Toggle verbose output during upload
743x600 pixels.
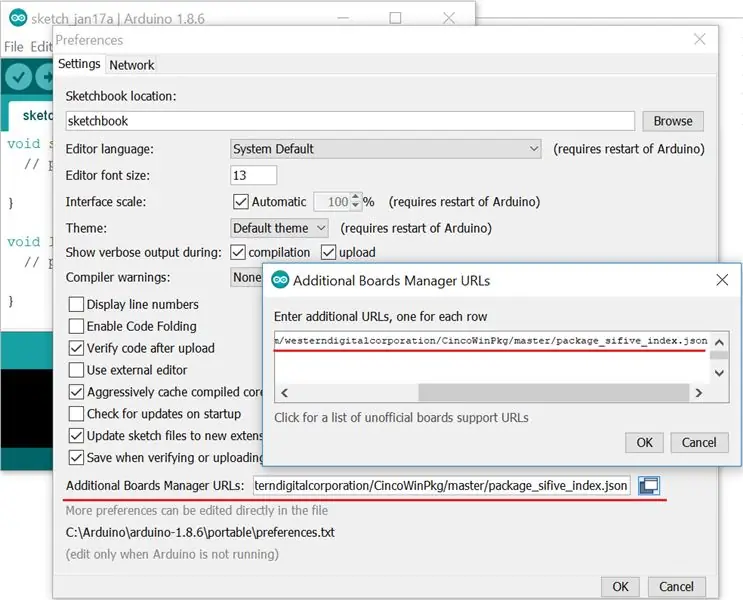click(x=328, y=252)
